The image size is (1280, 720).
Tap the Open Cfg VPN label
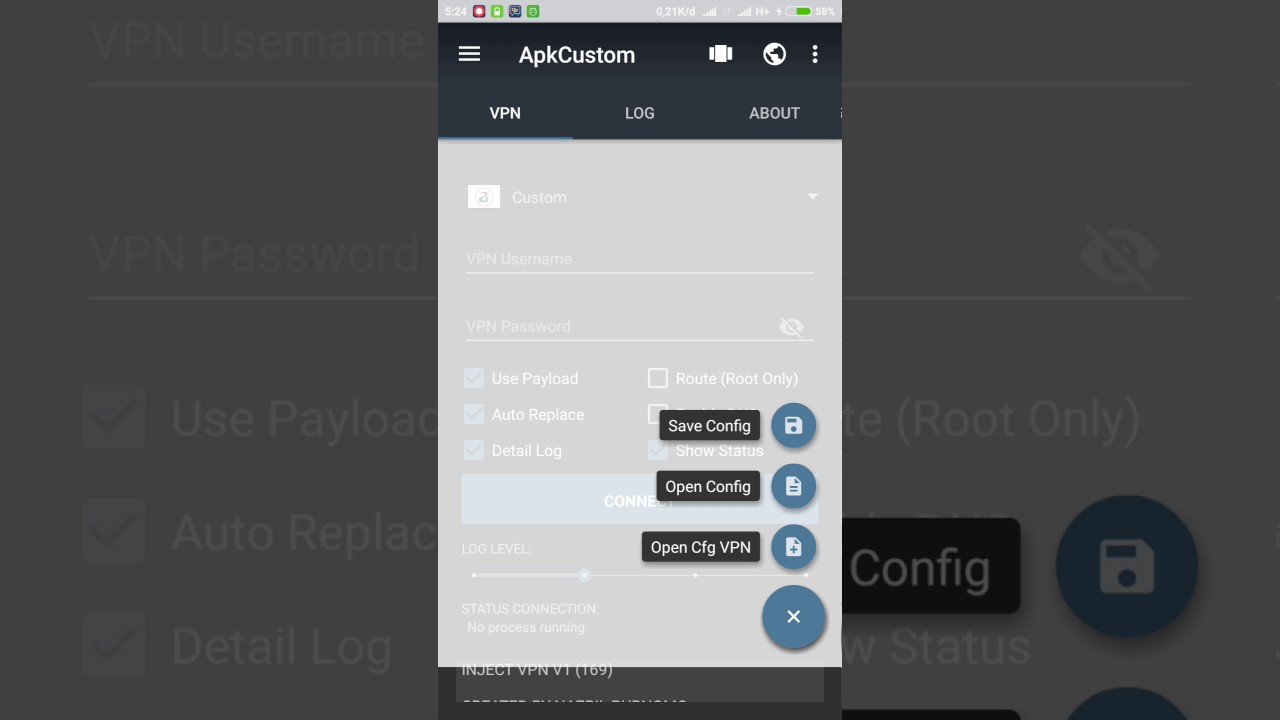click(x=700, y=547)
